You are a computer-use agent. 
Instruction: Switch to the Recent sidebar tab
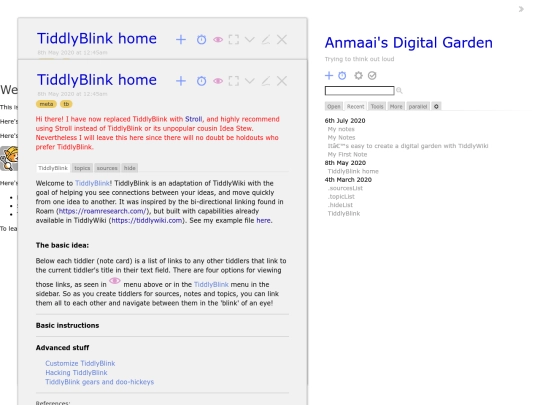click(355, 106)
